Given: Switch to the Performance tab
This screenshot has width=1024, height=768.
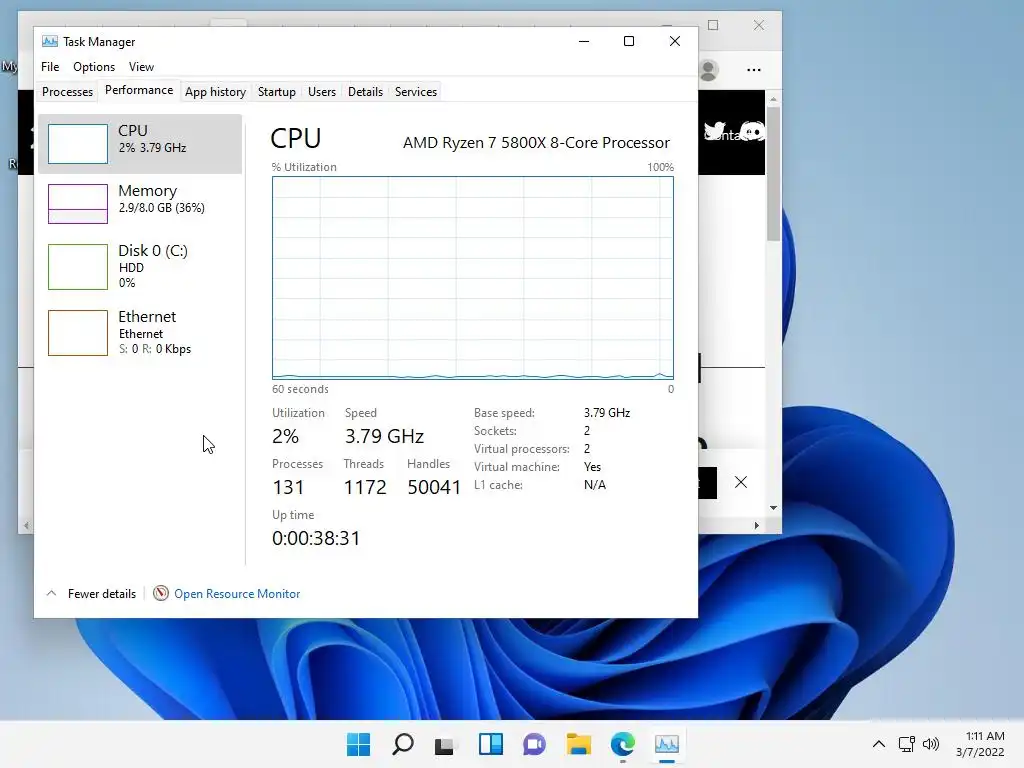Looking at the screenshot, I should [x=139, y=90].
